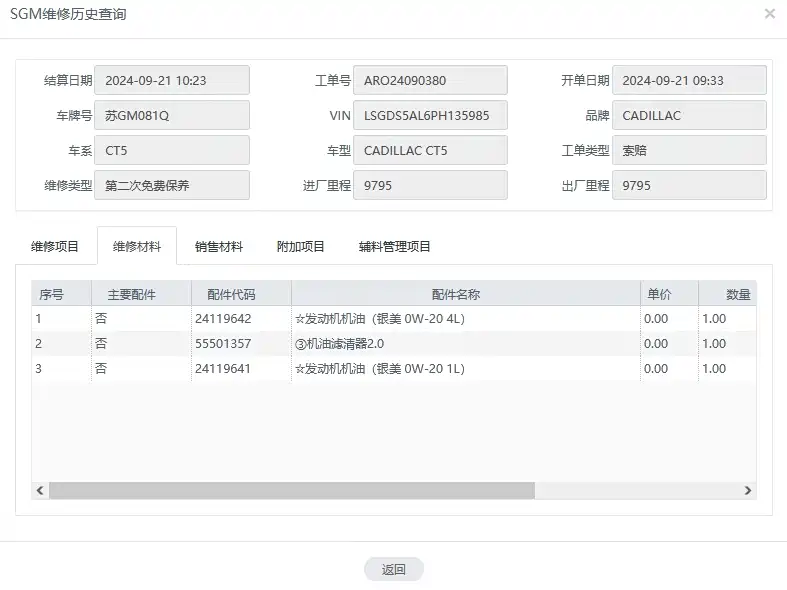This screenshot has width=787, height=590.
Task: Click the 主要配件 column header
Action: [142, 294]
